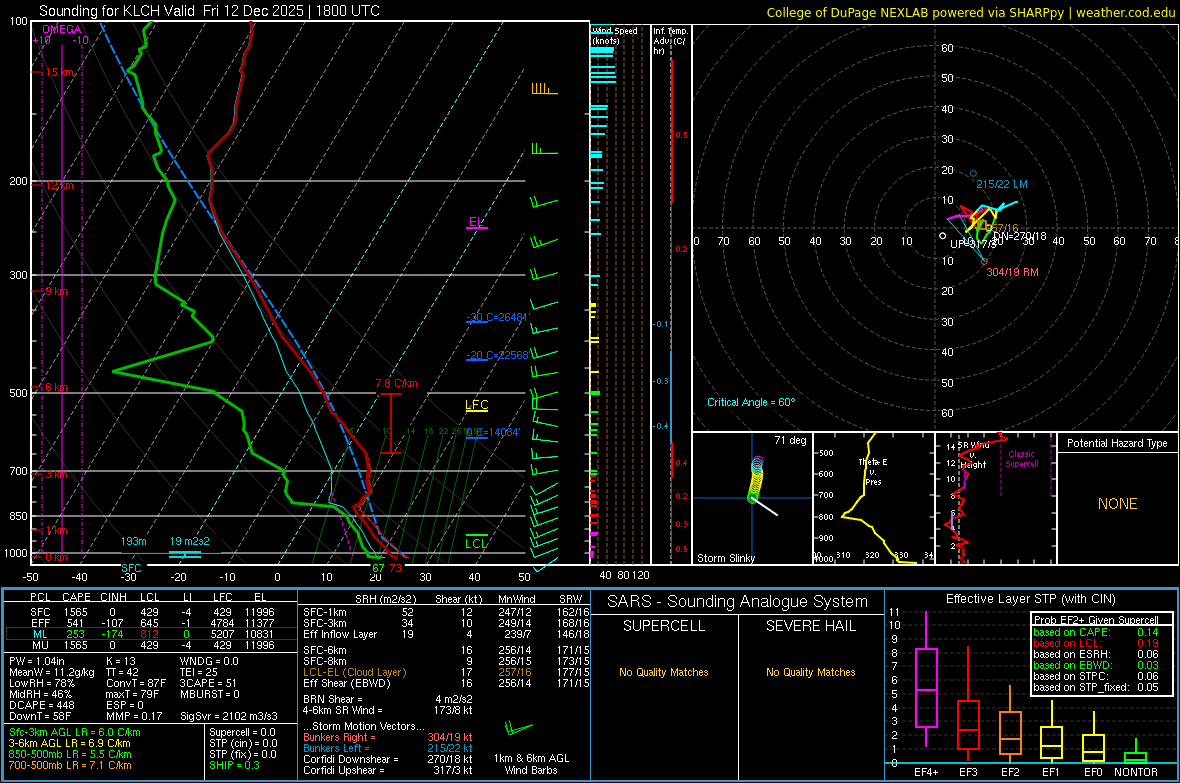Click the Sounding for KLCH title text
This screenshot has width=1180, height=783.
(209, 11)
